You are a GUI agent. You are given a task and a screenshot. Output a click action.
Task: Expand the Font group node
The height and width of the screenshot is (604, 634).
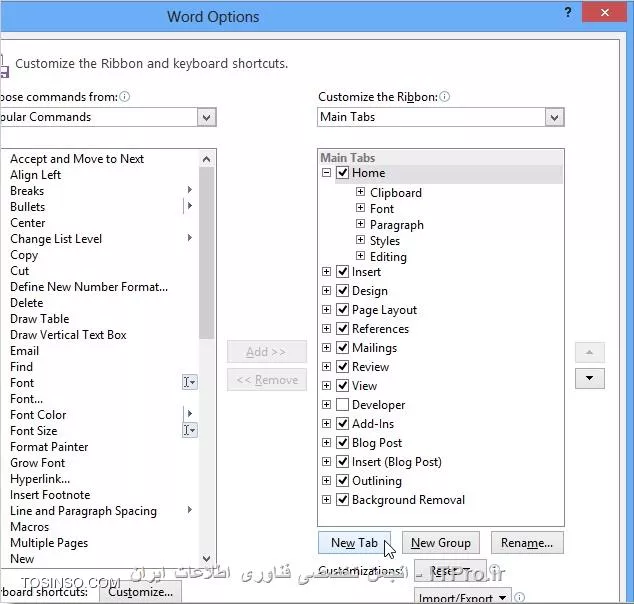tap(360, 208)
